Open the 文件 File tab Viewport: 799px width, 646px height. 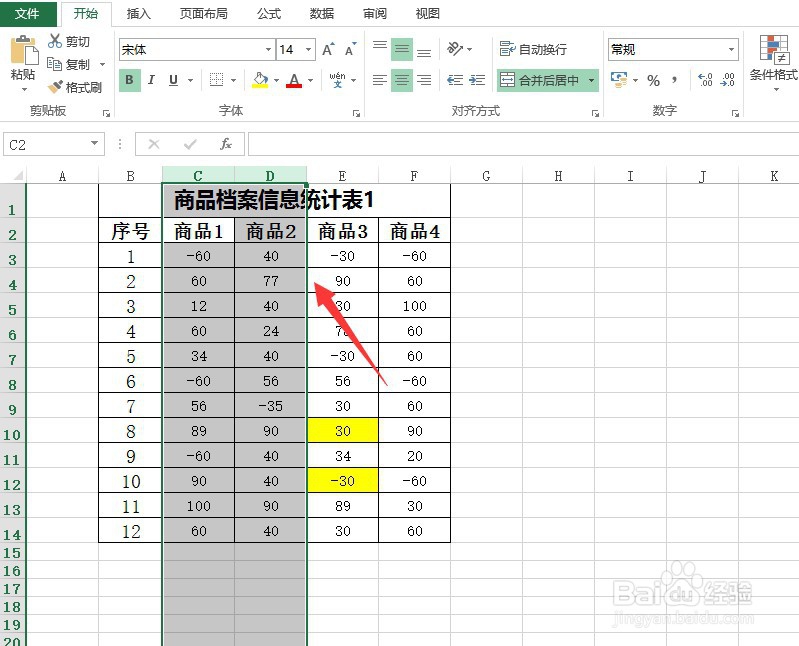click(x=28, y=13)
